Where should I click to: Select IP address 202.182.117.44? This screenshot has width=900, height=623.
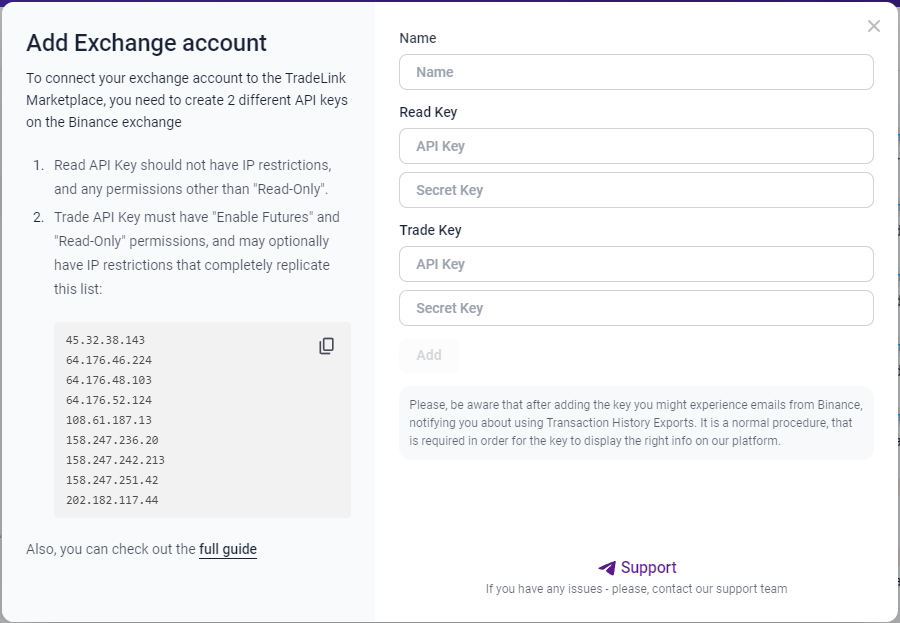click(x=112, y=500)
